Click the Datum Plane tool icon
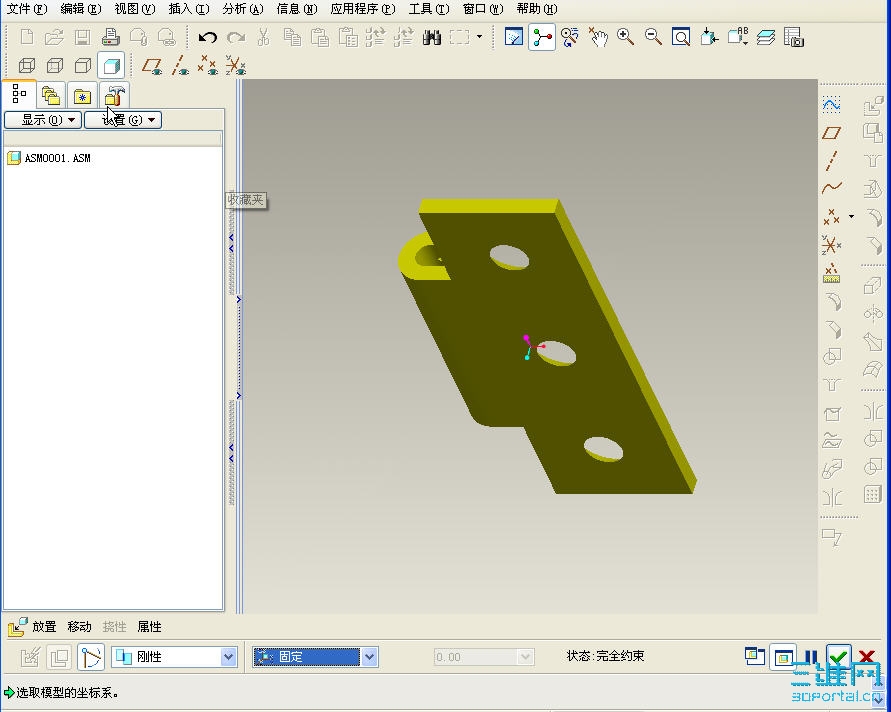The width and height of the screenshot is (891, 712). tap(831, 133)
